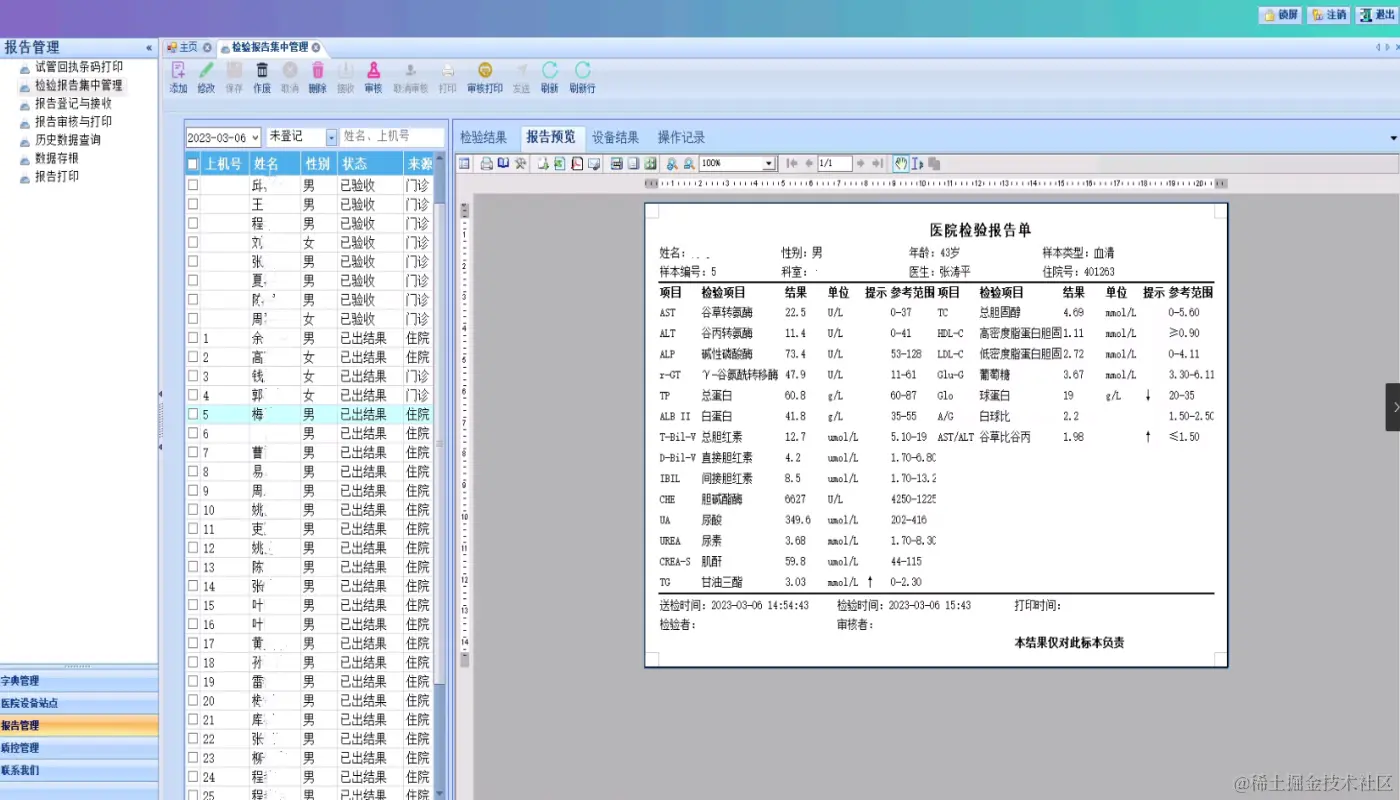Image resolution: width=1400 pixels, height=800 pixels.
Task: Check the box for highlighted row 5
Action: pyautogui.click(x=193, y=414)
